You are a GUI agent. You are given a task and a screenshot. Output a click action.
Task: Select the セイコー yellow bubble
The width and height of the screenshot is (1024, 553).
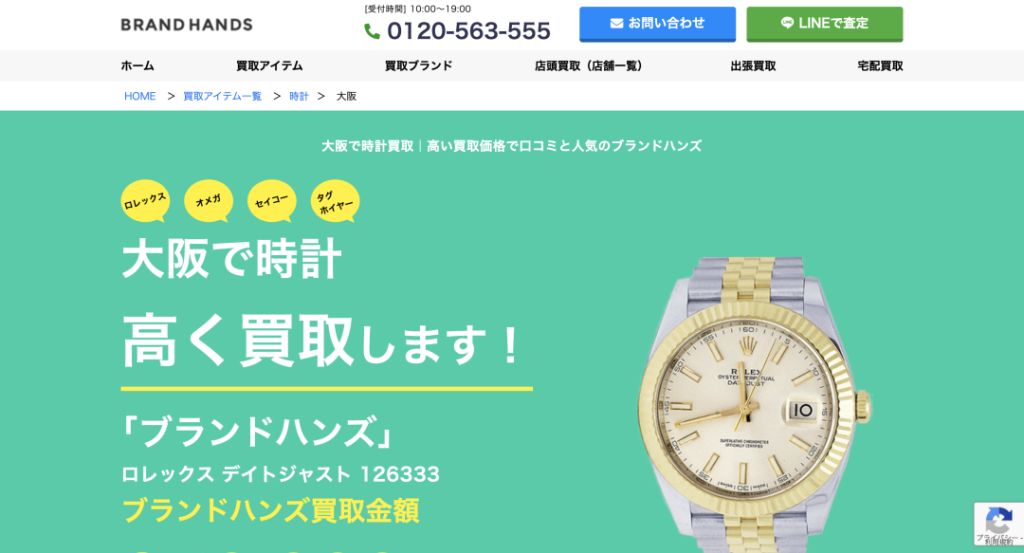click(x=272, y=201)
